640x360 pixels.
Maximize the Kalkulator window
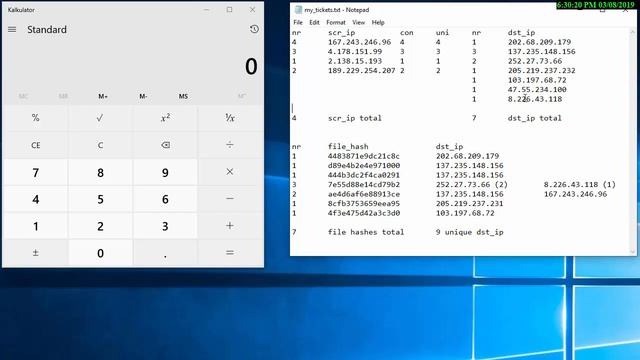click(229, 9)
